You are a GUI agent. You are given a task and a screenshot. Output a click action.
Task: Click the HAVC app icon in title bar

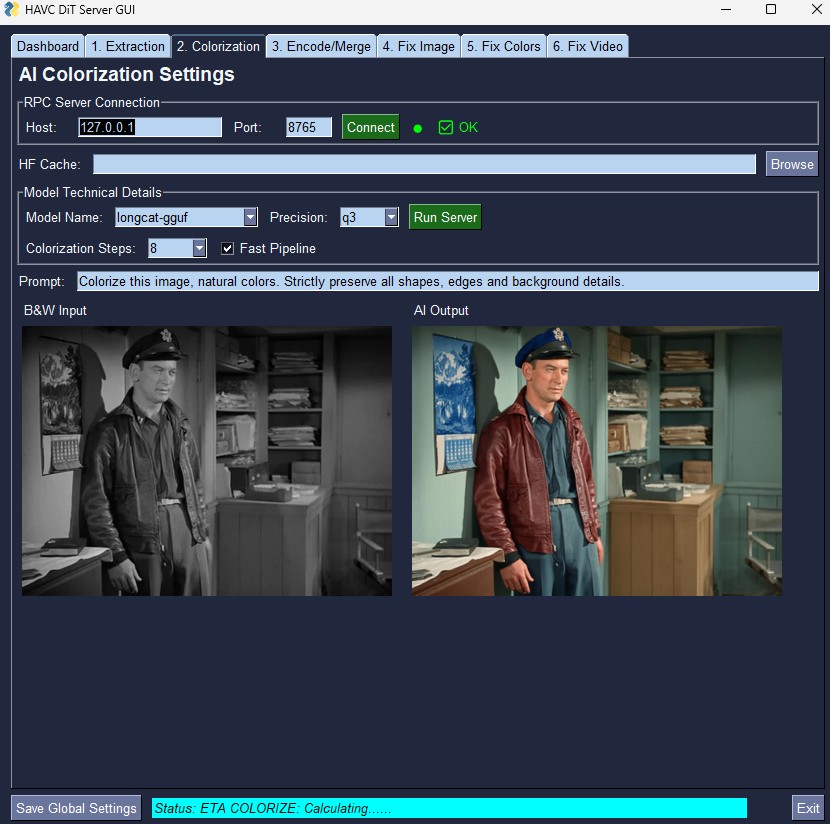pyautogui.click(x=11, y=10)
